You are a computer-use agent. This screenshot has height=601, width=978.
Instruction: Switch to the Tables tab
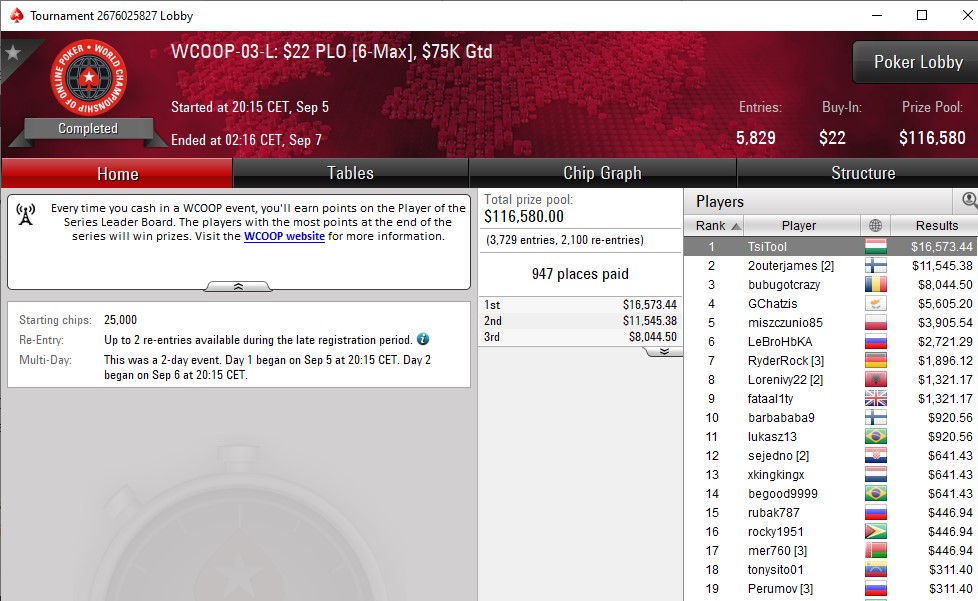[351, 173]
